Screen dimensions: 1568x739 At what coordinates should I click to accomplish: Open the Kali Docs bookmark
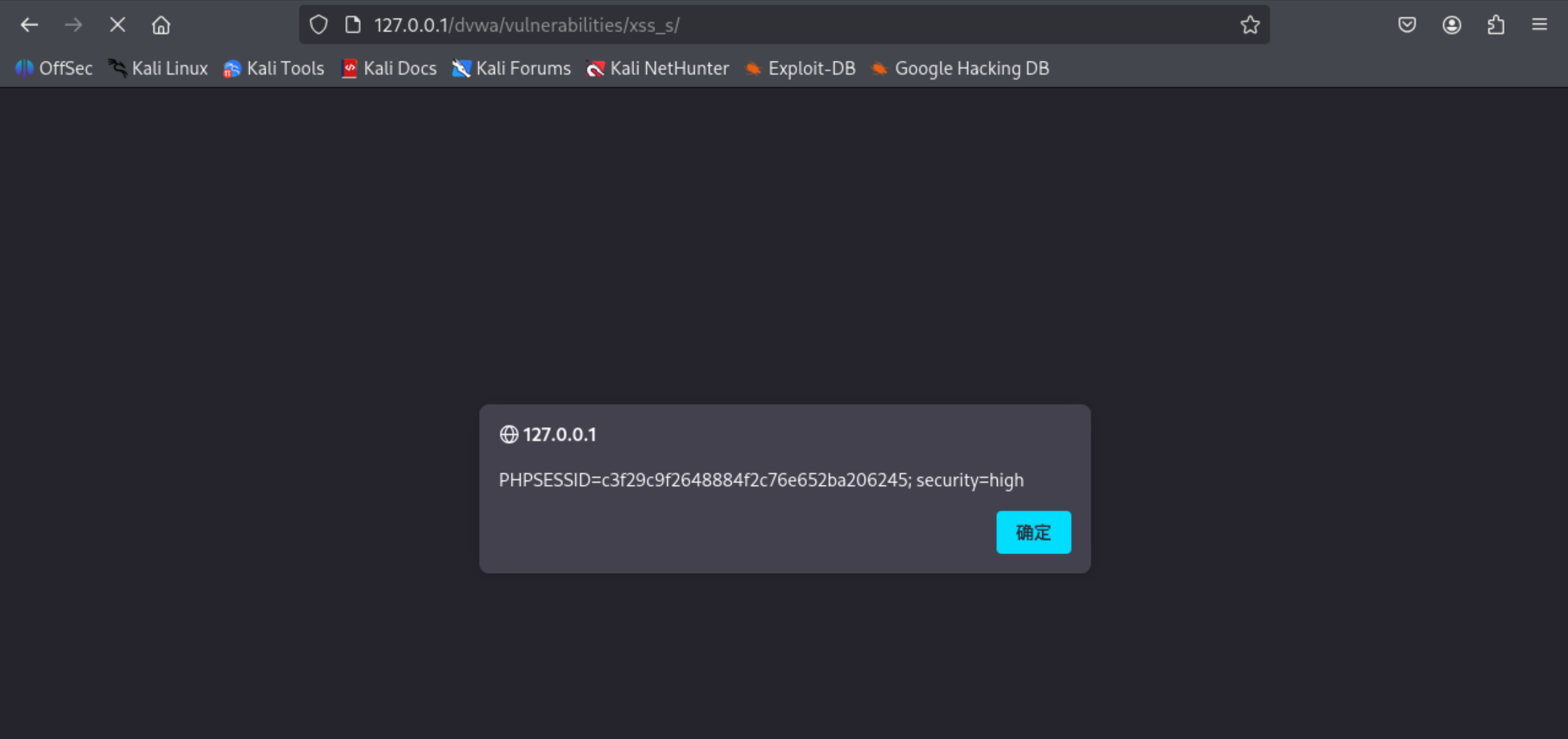pos(390,68)
